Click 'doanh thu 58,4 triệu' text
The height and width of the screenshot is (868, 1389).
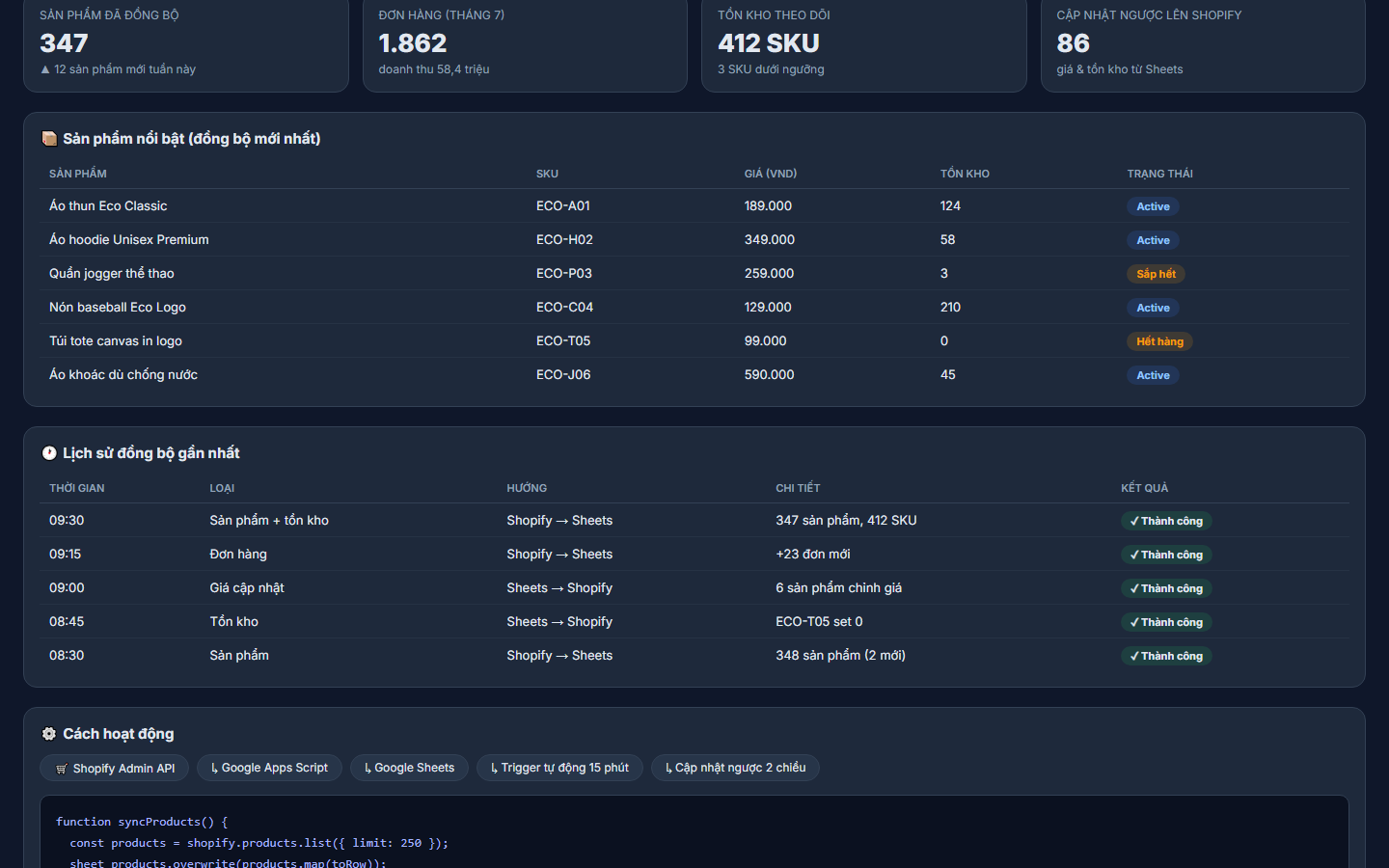pos(434,69)
